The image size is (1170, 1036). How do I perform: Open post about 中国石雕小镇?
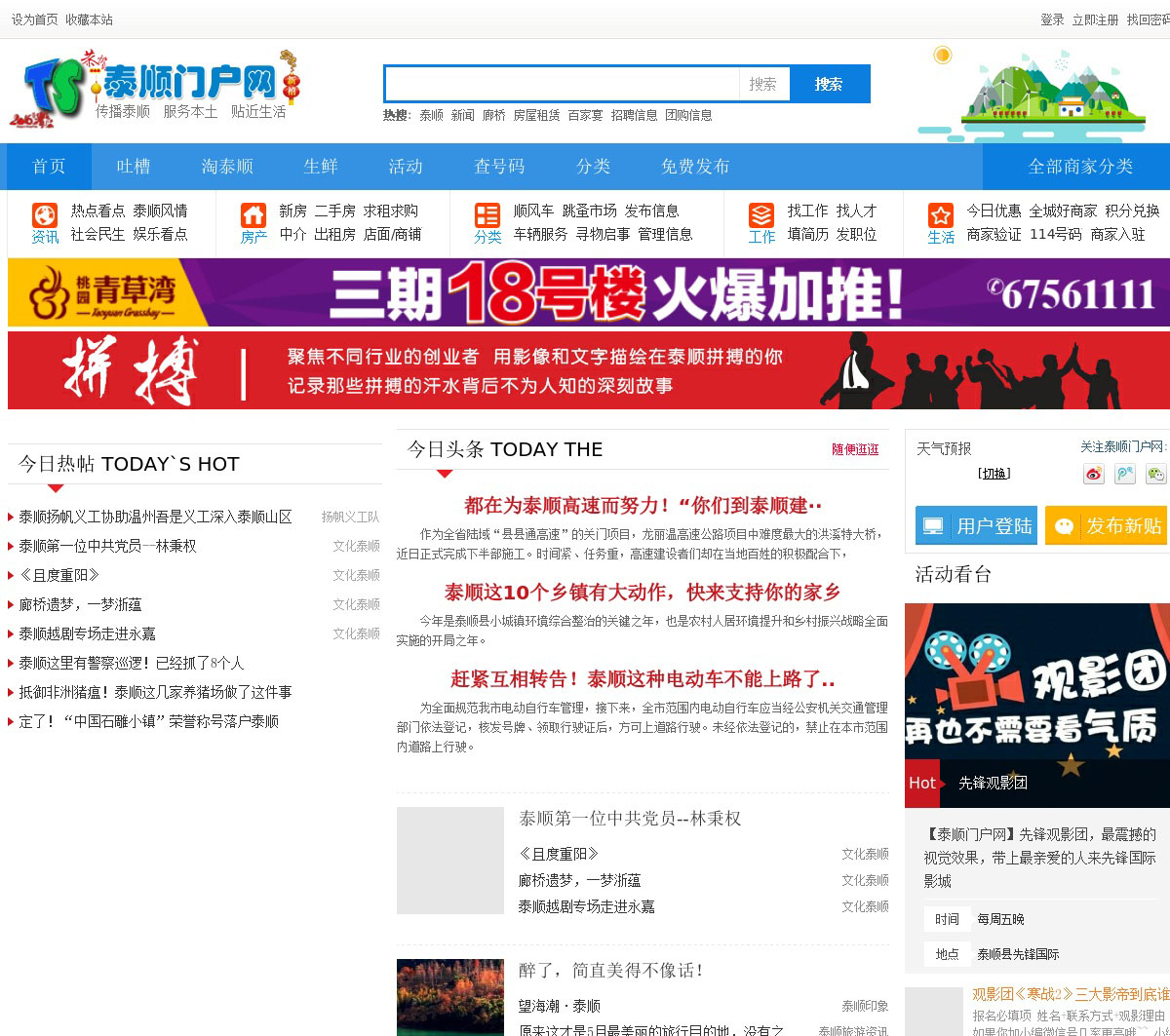[148, 721]
